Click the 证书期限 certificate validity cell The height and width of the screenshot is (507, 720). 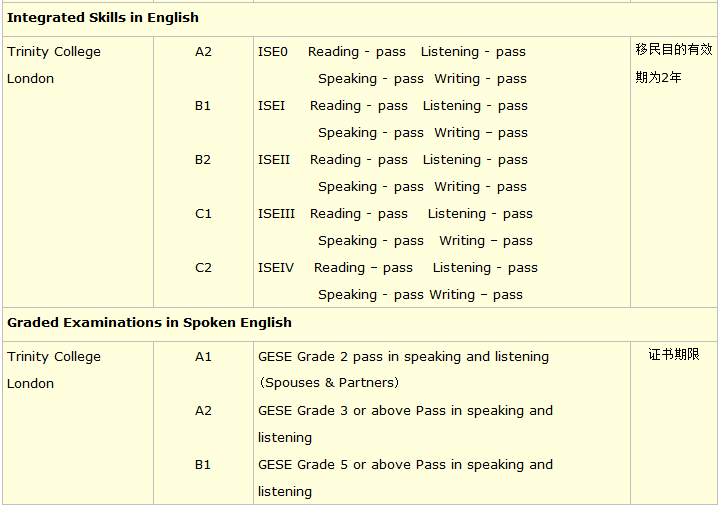pos(674,355)
